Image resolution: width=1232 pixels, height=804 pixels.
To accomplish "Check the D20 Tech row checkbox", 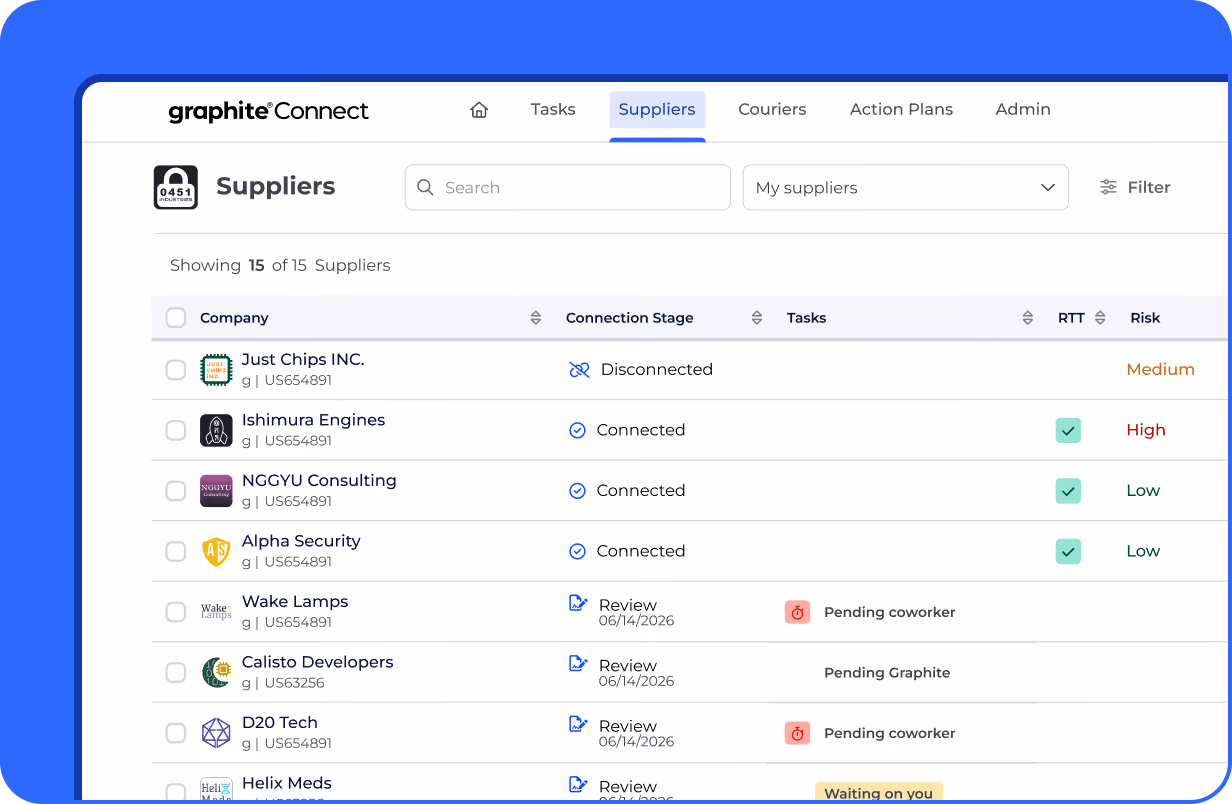I will point(176,733).
